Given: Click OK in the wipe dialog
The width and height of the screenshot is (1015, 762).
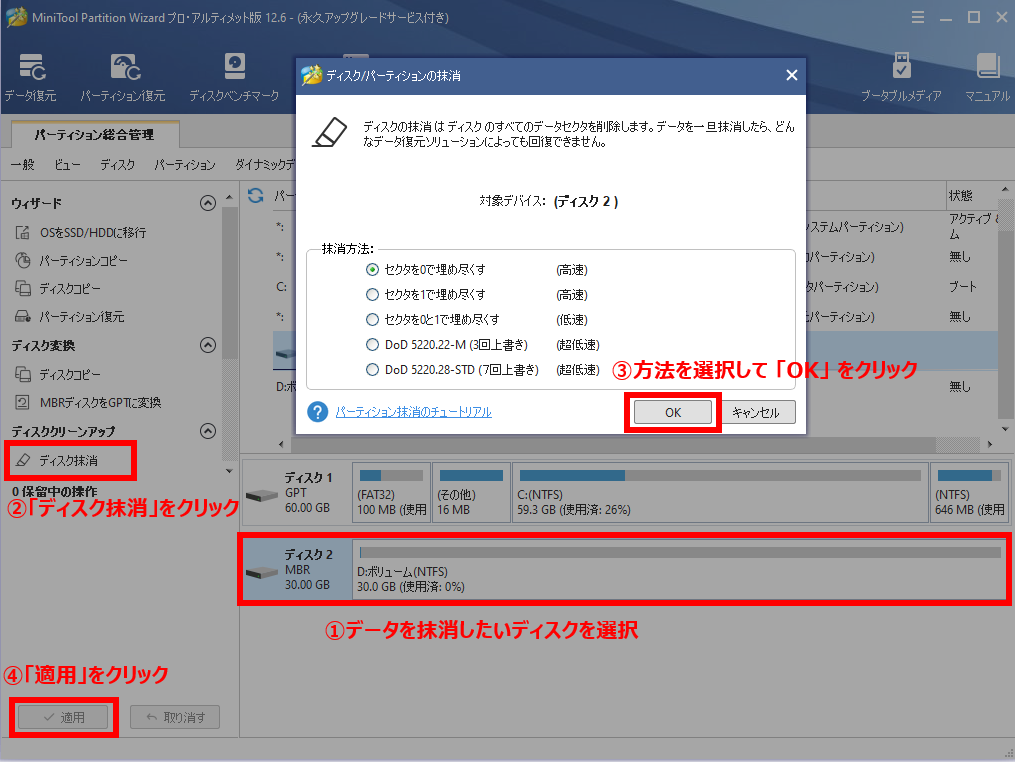Looking at the screenshot, I should [x=673, y=412].
